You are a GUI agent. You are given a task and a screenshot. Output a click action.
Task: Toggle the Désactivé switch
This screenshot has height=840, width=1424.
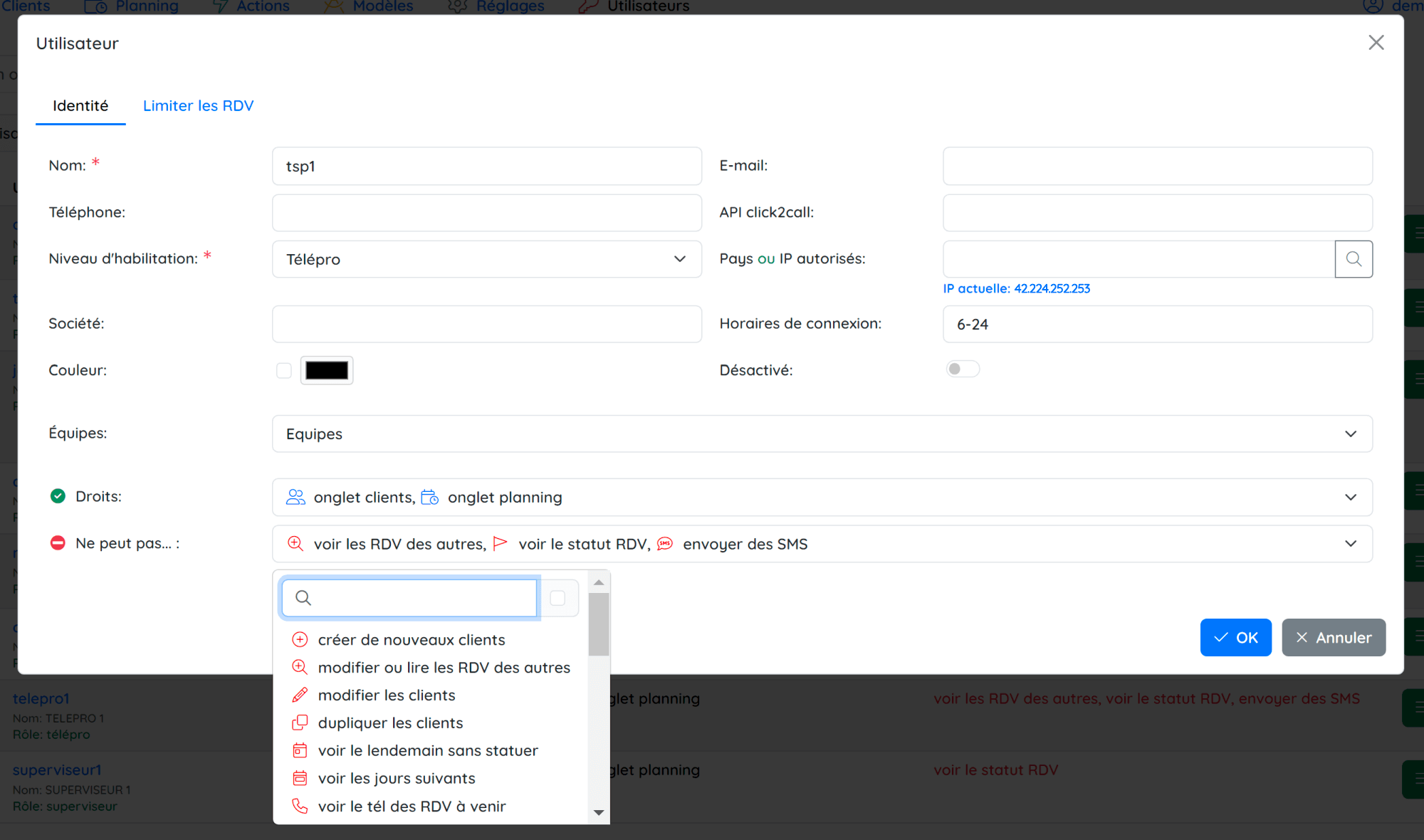click(x=962, y=369)
